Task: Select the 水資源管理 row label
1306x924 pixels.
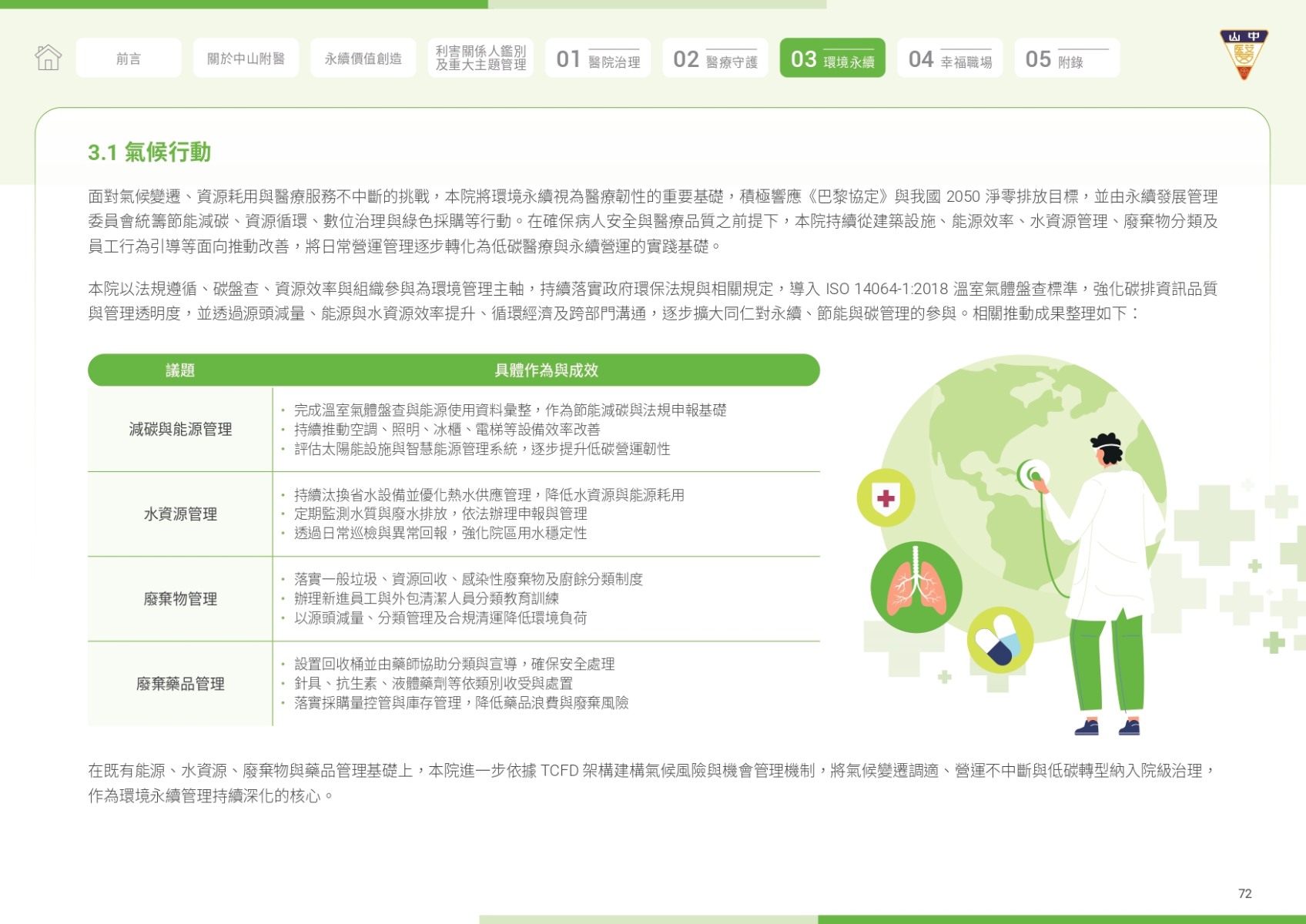Action: pyautogui.click(x=180, y=514)
